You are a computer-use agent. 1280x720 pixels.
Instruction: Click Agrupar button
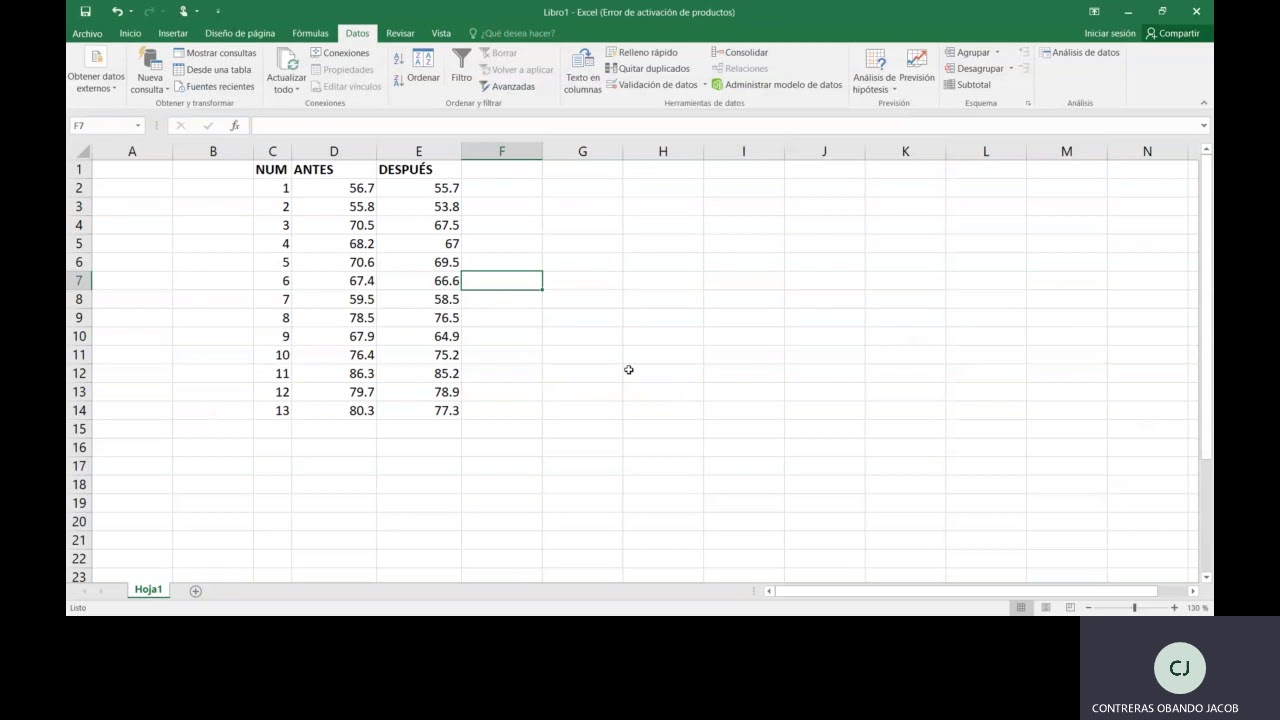tap(967, 52)
